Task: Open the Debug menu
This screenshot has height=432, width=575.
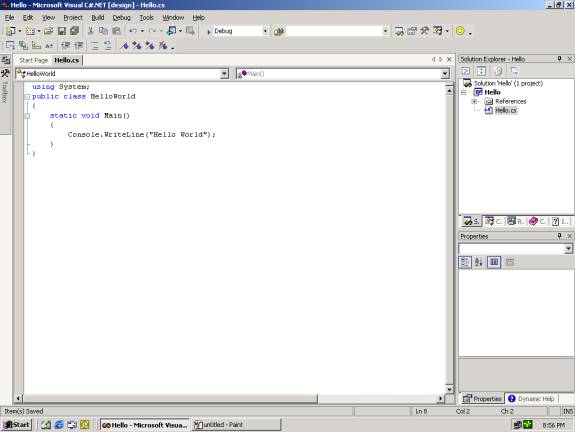Action: (121, 18)
